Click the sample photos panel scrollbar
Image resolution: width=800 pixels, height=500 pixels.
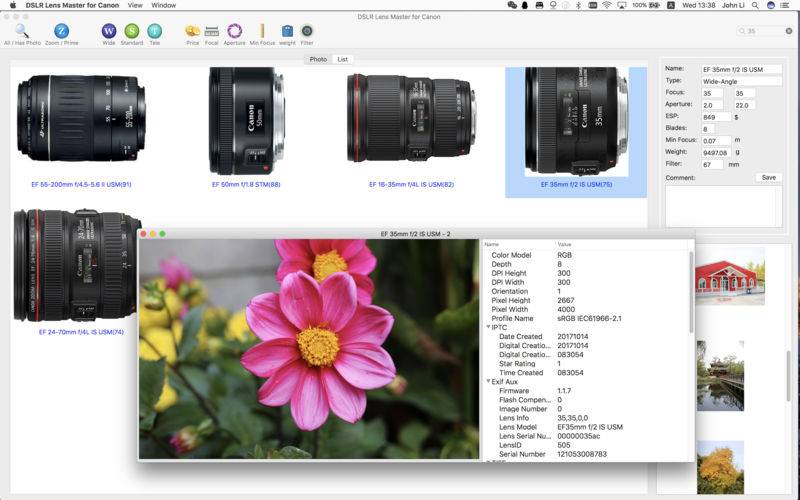789,375
